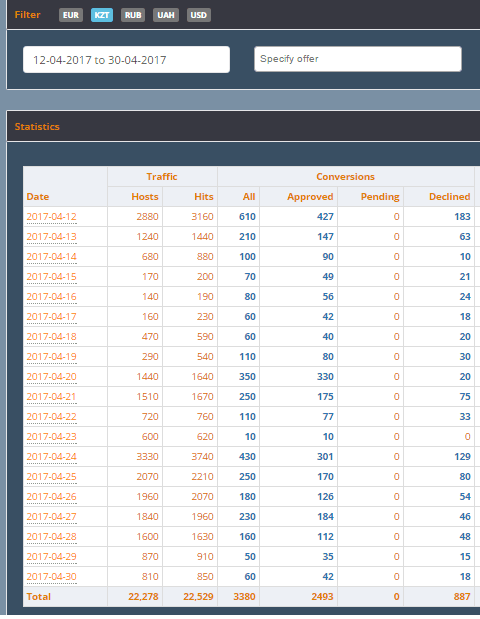Sort by Declined conversions header
This screenshot has width=480, height=619.
(x=450, y=197)
